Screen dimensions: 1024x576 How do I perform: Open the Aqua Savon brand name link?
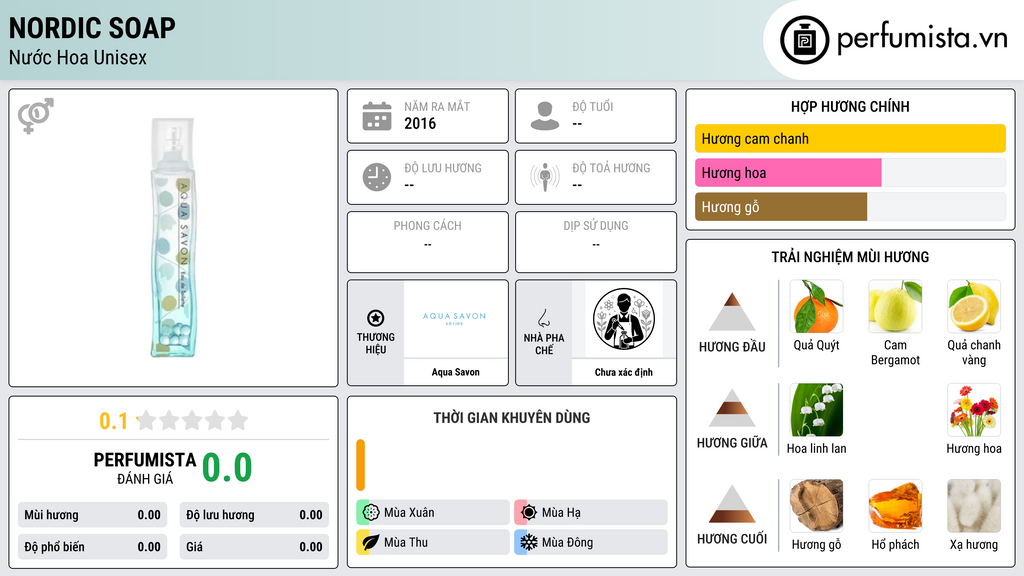455,372
